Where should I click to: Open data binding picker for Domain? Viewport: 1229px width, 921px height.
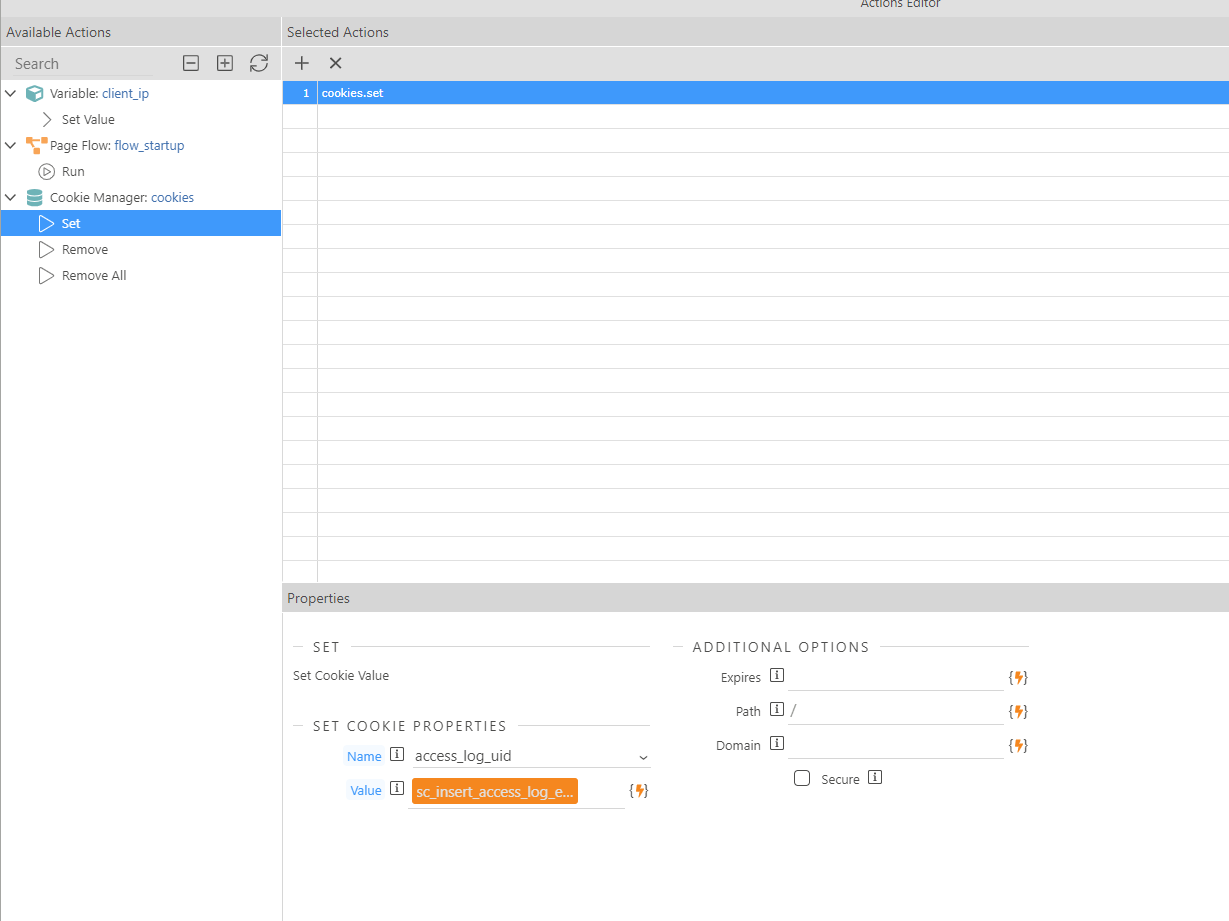point(1018,746)
